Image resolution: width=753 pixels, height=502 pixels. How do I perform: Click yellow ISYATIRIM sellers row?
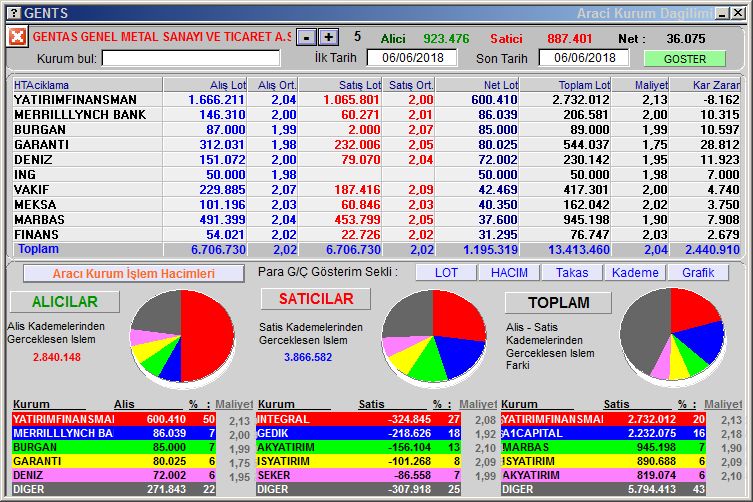click(359, 461)
